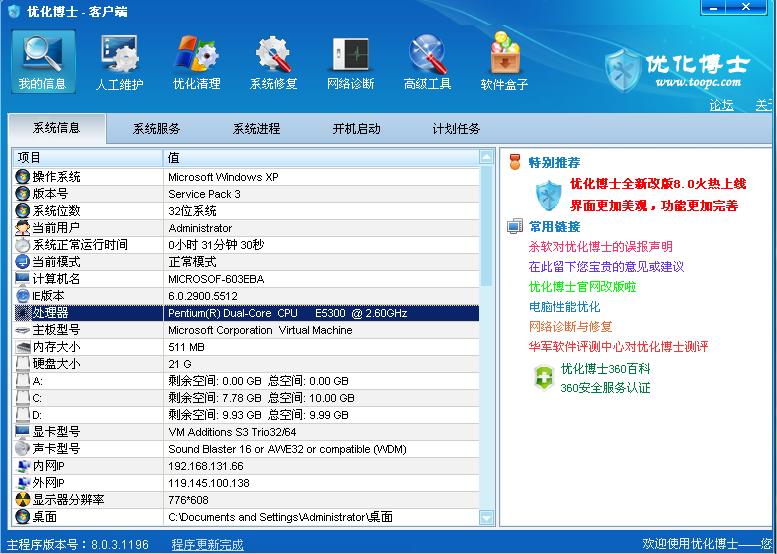Open the 优化博士360百科 link

(605, 369)
